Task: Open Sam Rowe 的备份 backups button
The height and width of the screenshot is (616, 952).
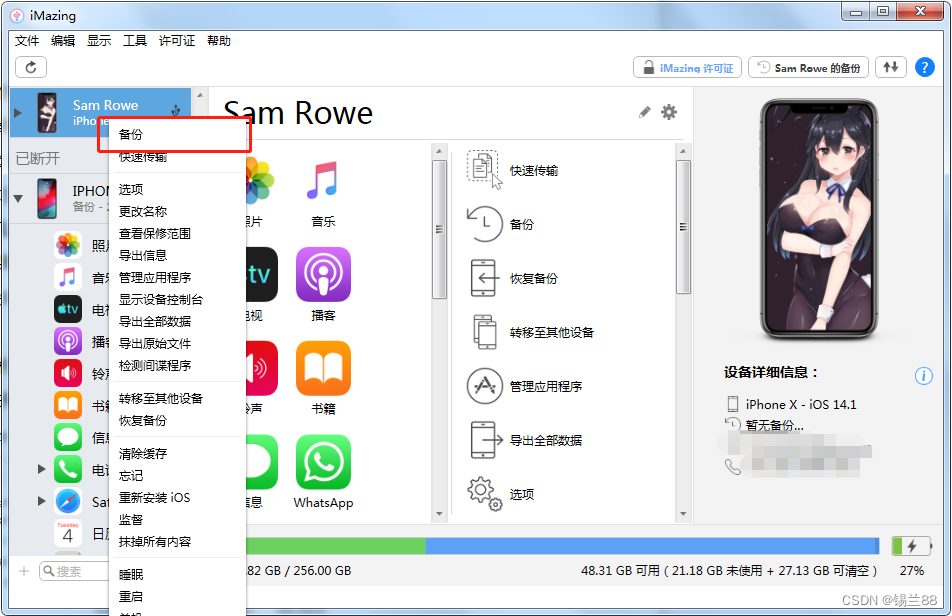Action: [808, 67]
